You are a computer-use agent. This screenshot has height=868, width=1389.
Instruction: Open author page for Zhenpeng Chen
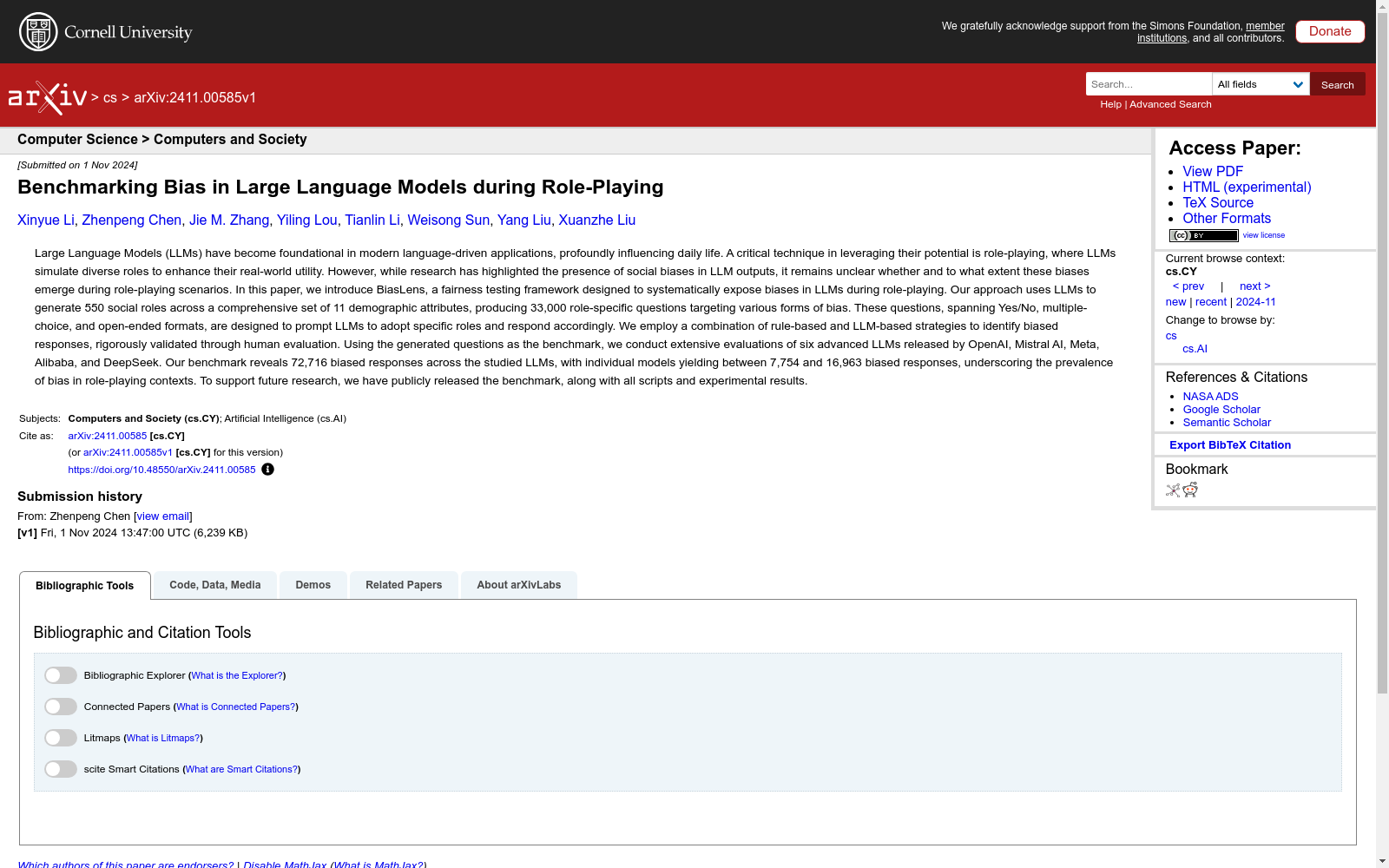[131, 220]
